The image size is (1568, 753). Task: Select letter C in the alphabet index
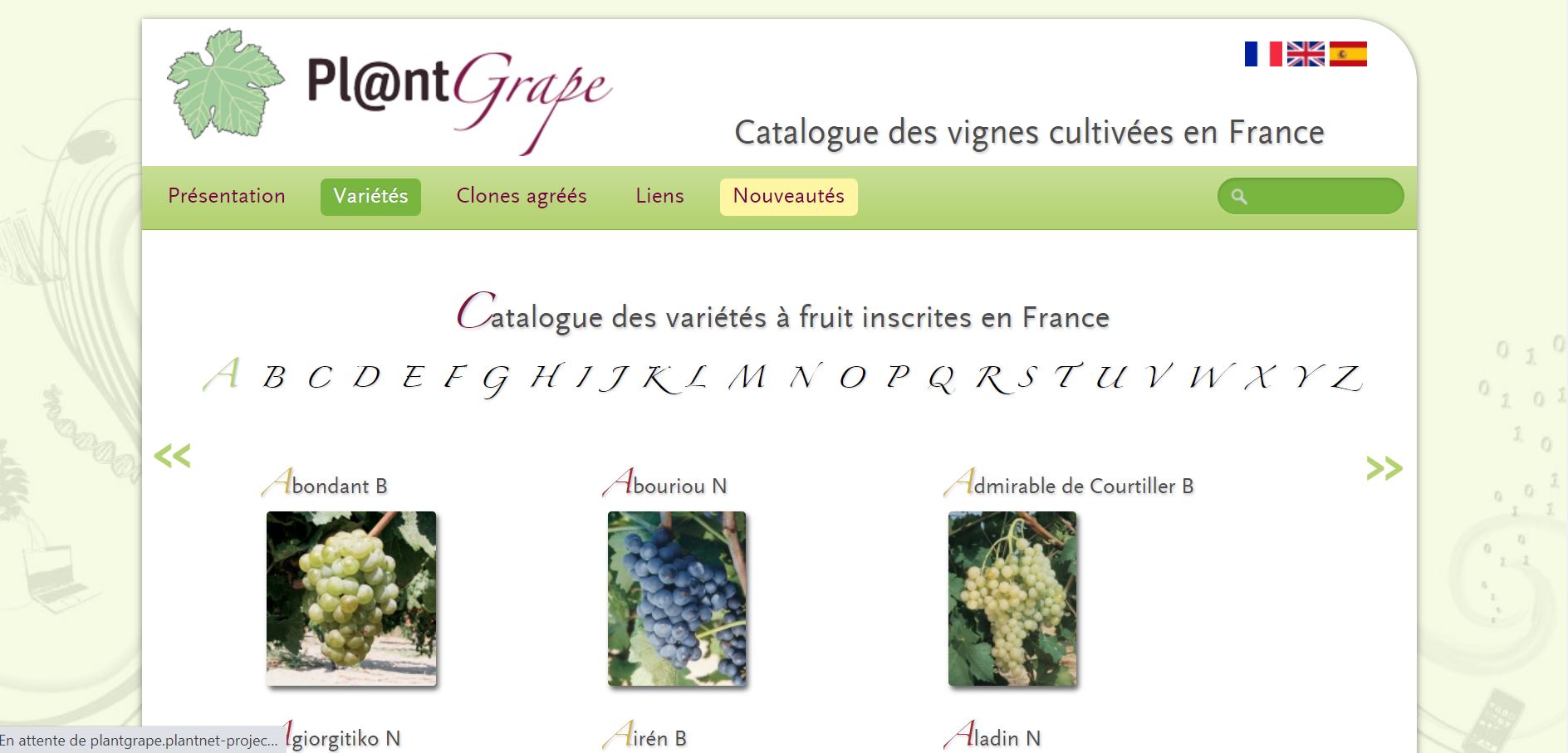[319, 378]
